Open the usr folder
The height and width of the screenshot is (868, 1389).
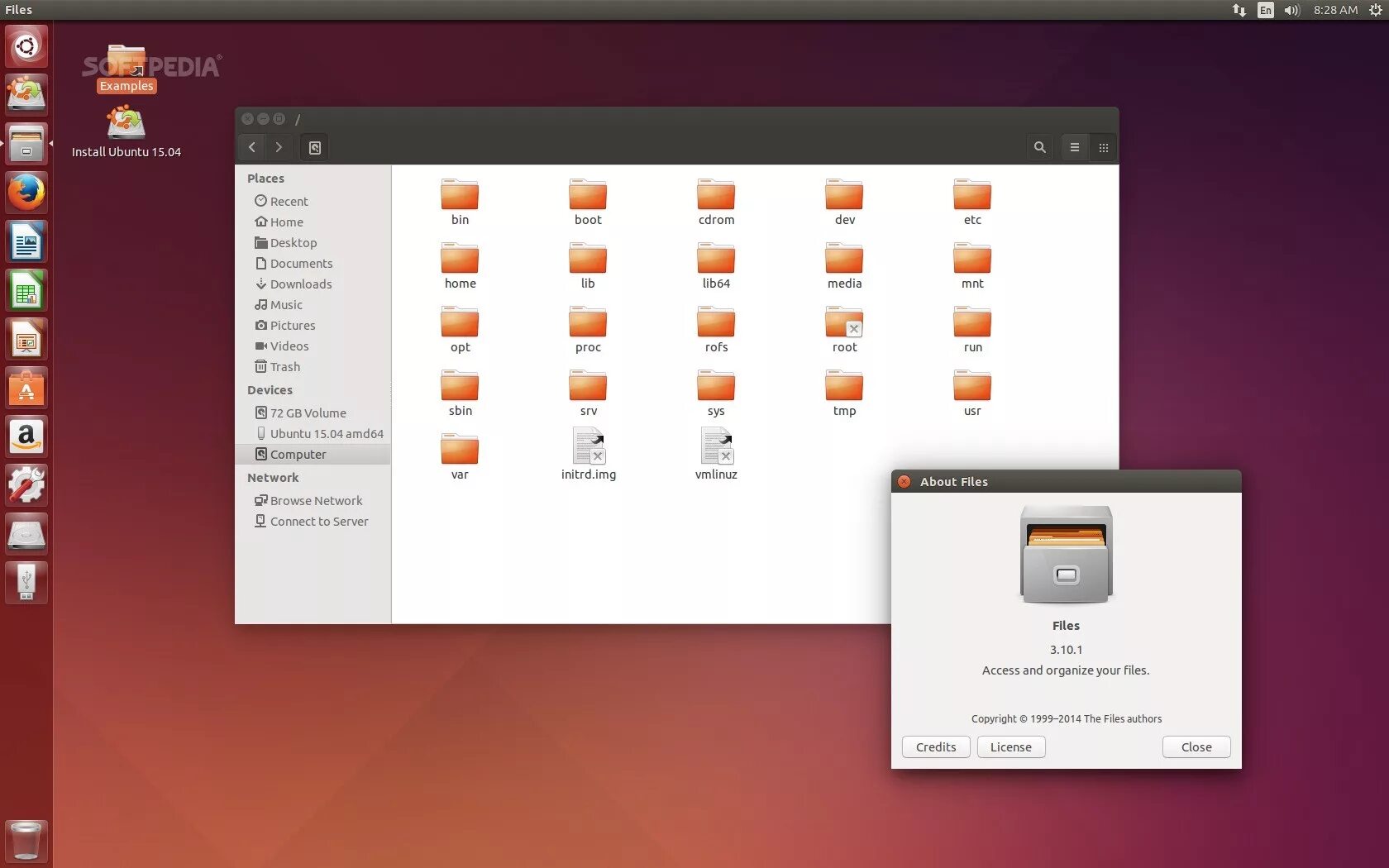tap(972, 393)
